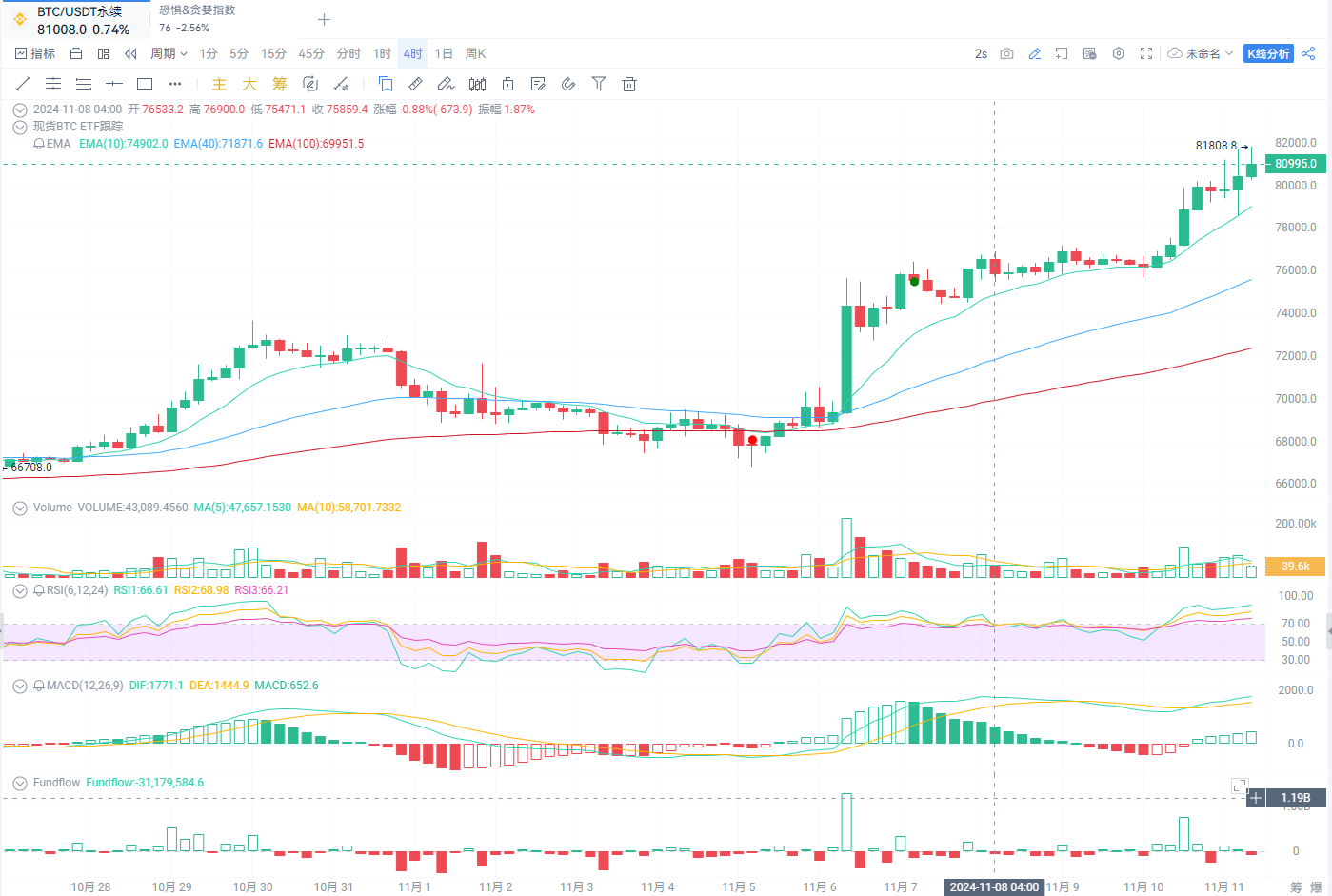Toggle the RSI alert bell

coord(39,590)
